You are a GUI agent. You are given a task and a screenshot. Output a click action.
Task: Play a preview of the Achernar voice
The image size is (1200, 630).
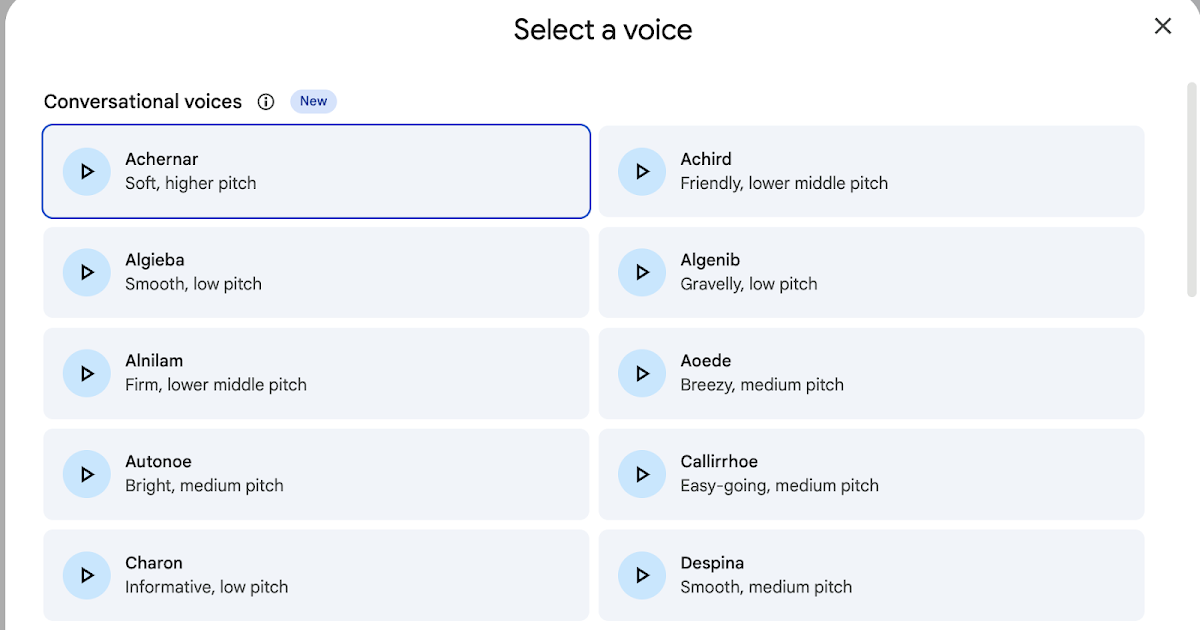[x=86, y=171]
